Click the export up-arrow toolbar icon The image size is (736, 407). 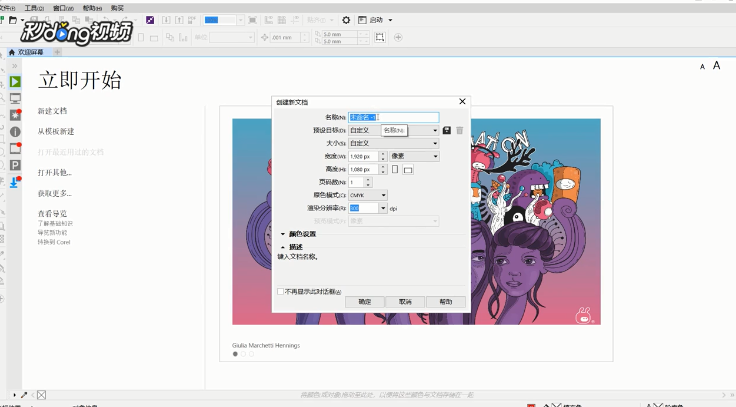pyautogui.click(x=179, y=20)
